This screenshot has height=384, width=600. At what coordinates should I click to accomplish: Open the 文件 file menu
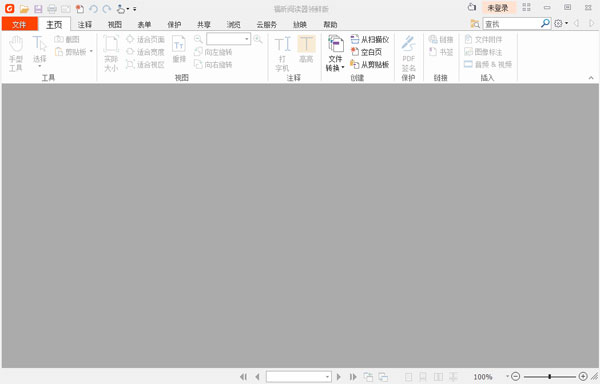[19, 24]
